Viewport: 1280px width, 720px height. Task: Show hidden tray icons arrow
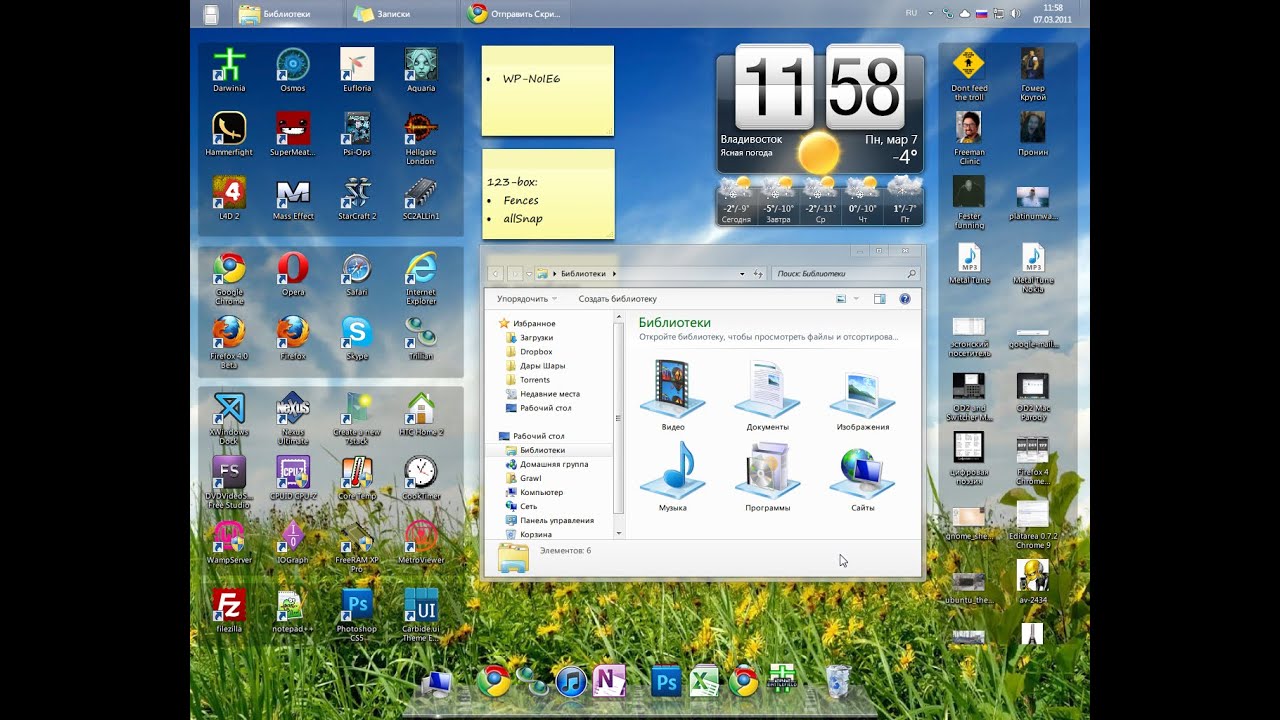coord(930,13)
